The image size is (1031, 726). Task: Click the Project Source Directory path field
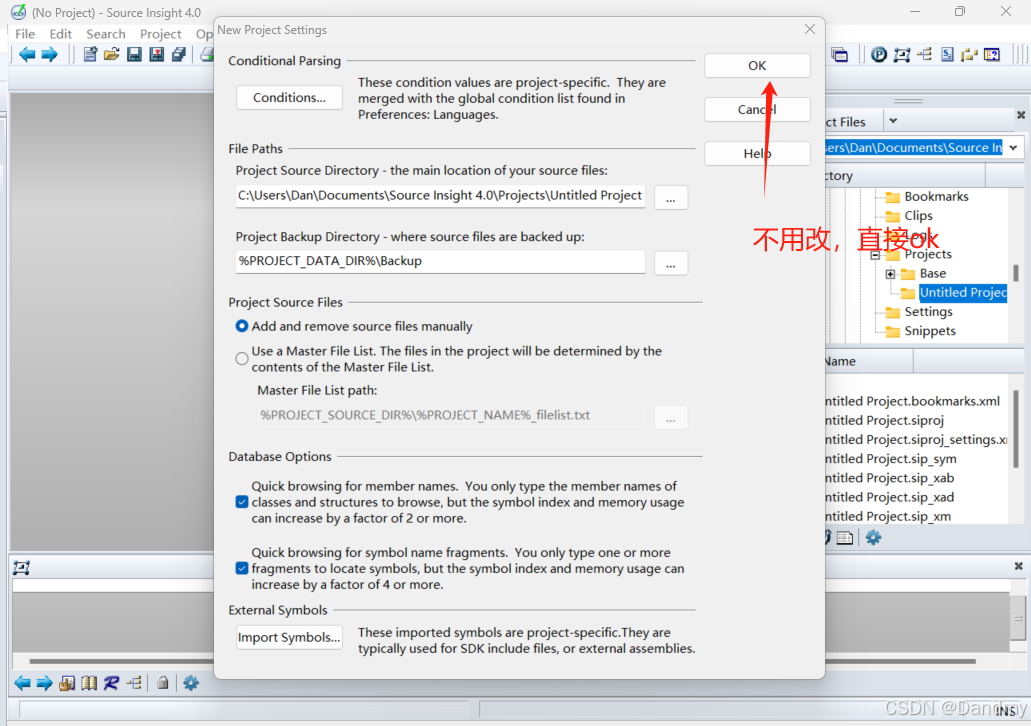[x=440, y=196]
